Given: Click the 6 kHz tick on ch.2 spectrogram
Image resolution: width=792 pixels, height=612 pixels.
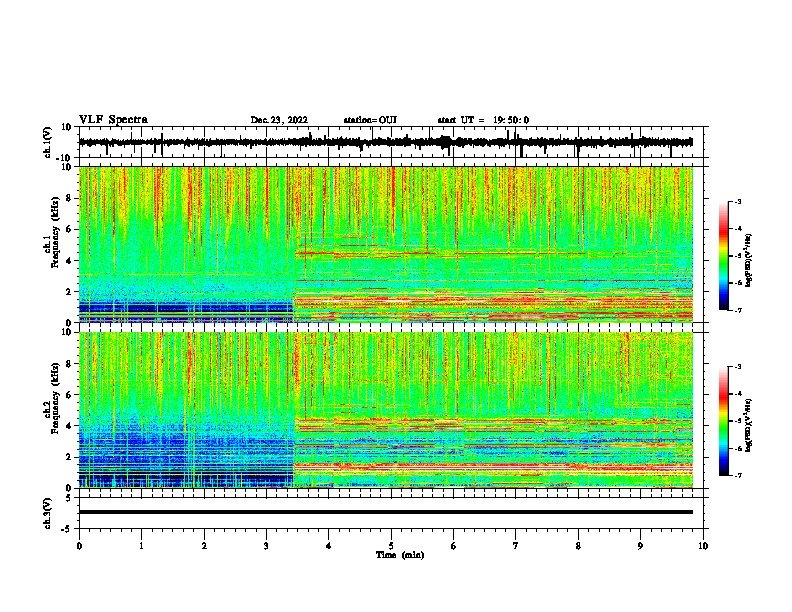Looking at the screenshot, I should click(70, 395).
